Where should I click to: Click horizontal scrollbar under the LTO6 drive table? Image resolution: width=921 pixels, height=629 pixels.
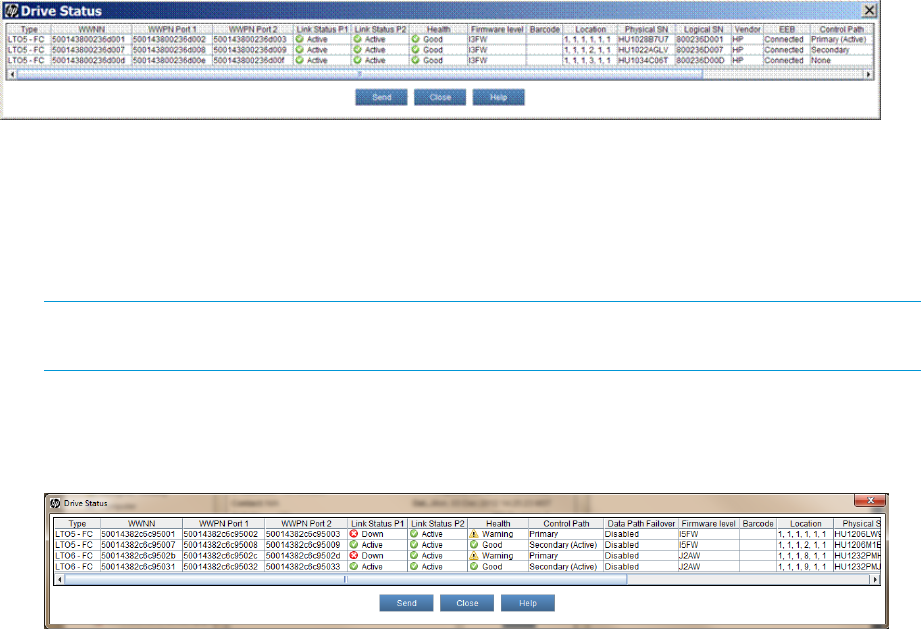(x=345, y=578)
